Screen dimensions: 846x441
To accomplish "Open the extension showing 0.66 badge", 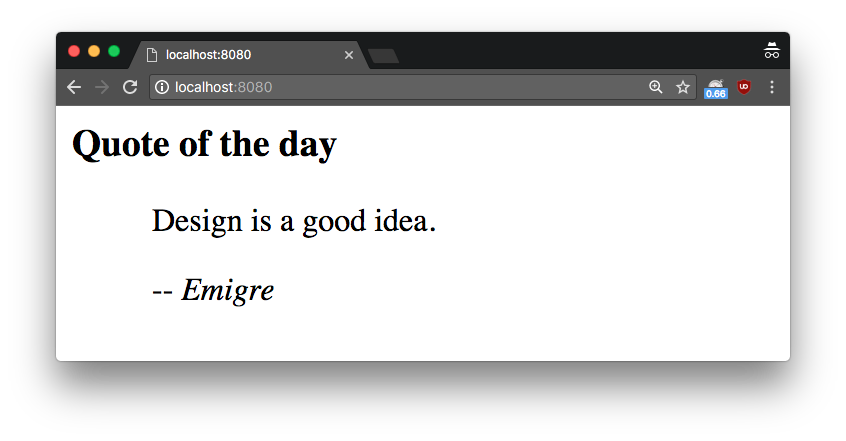I will (x=715, y=88).
